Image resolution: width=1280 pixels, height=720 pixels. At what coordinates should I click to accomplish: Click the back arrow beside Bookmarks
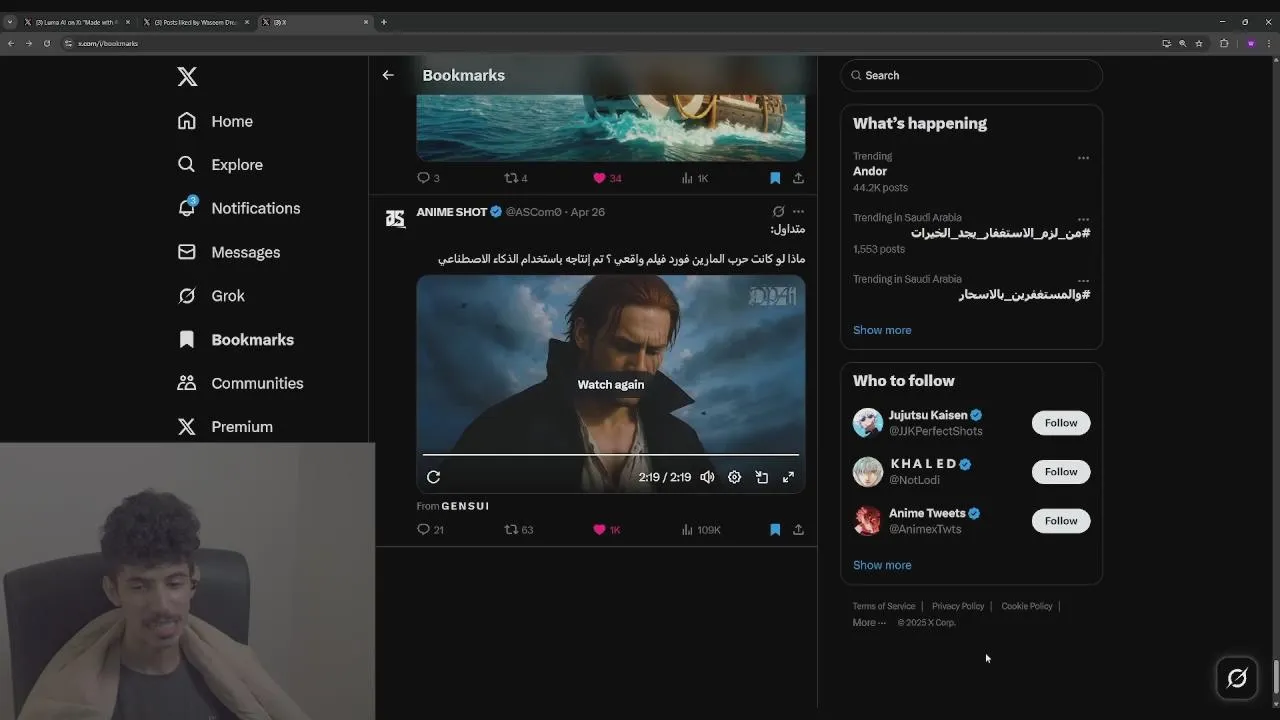click(x=388, y=75)
